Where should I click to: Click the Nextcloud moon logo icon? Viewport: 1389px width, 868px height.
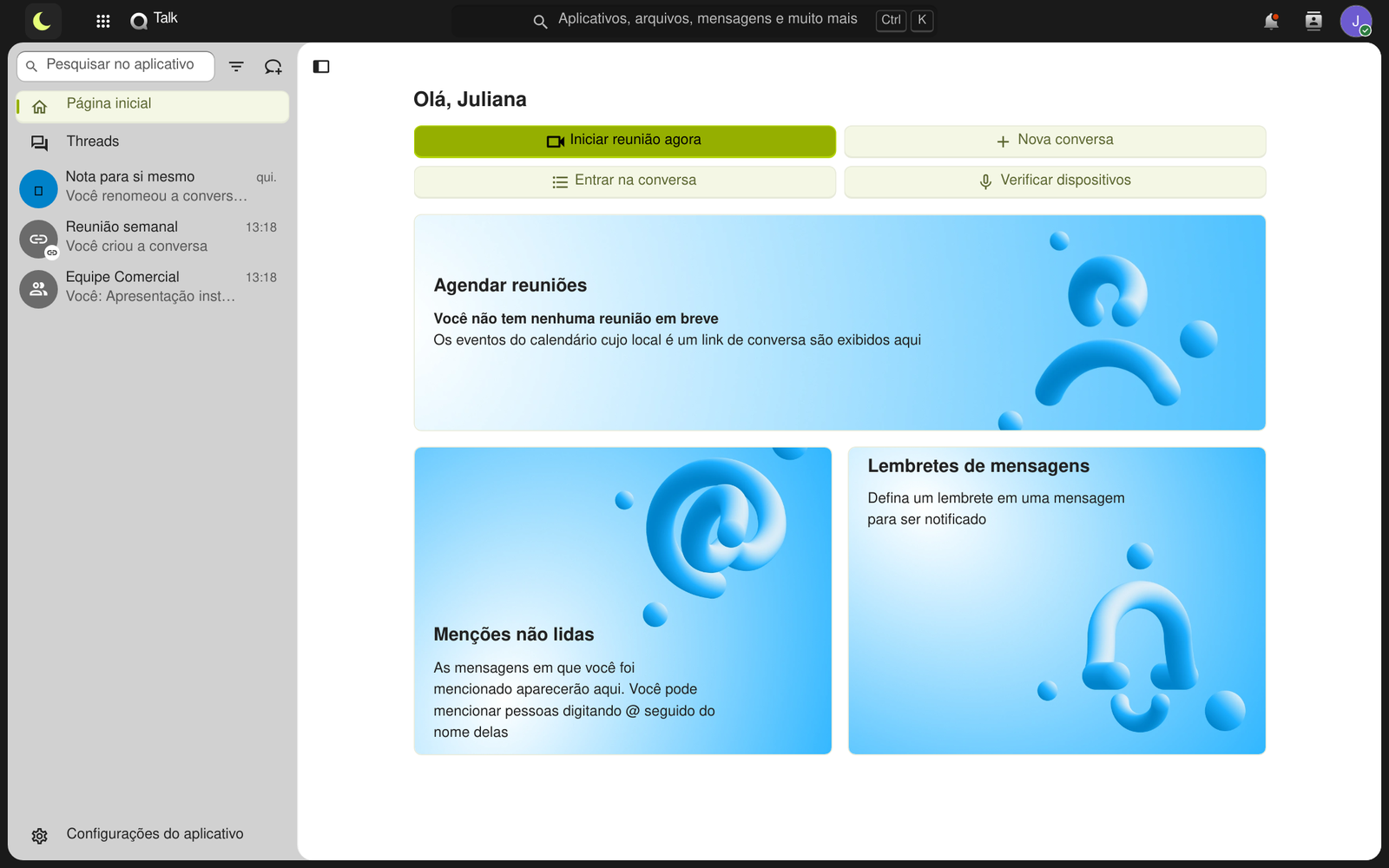(x=43, y=21)
